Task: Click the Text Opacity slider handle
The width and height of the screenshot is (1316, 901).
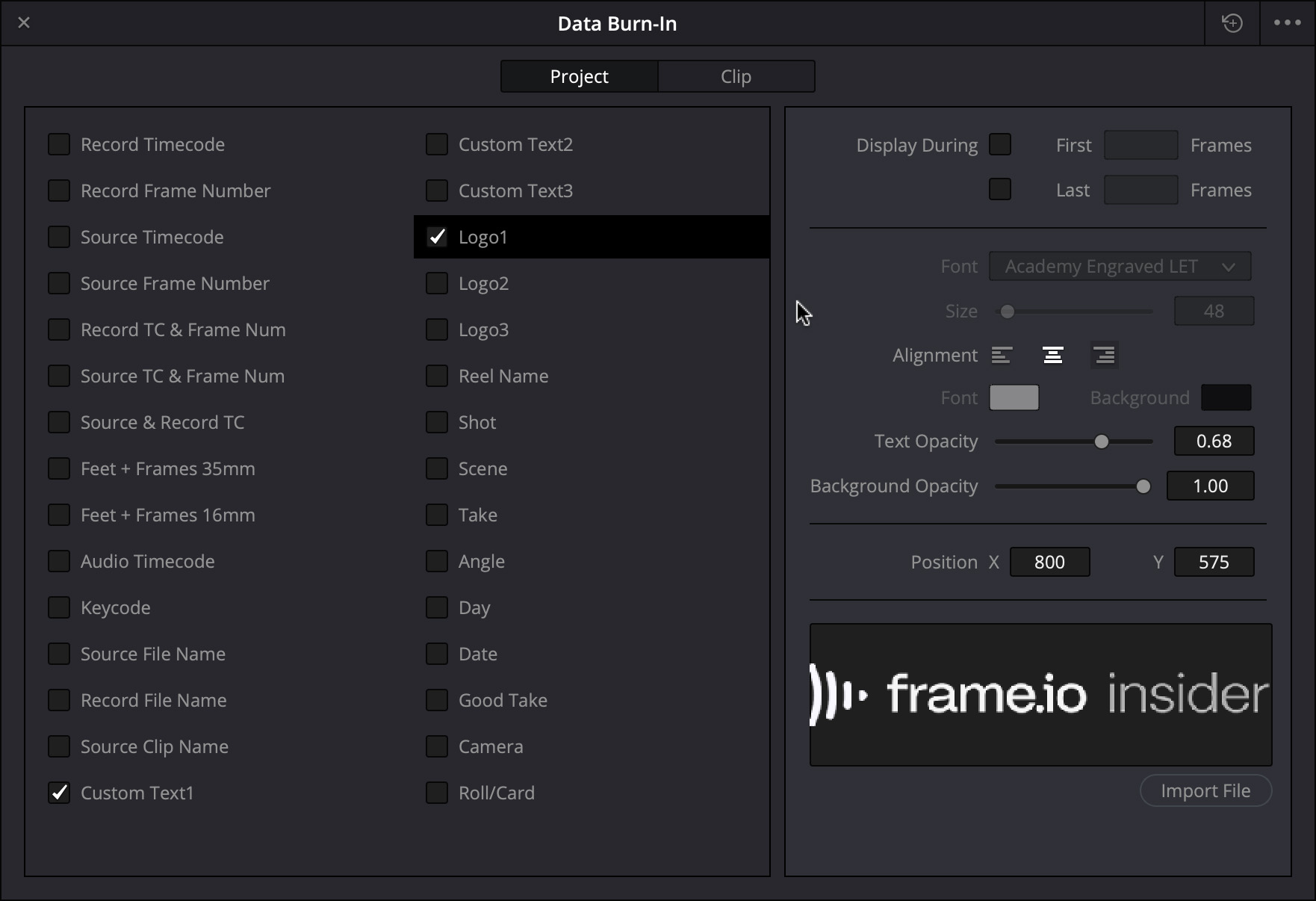Action: coord(1102,442)
